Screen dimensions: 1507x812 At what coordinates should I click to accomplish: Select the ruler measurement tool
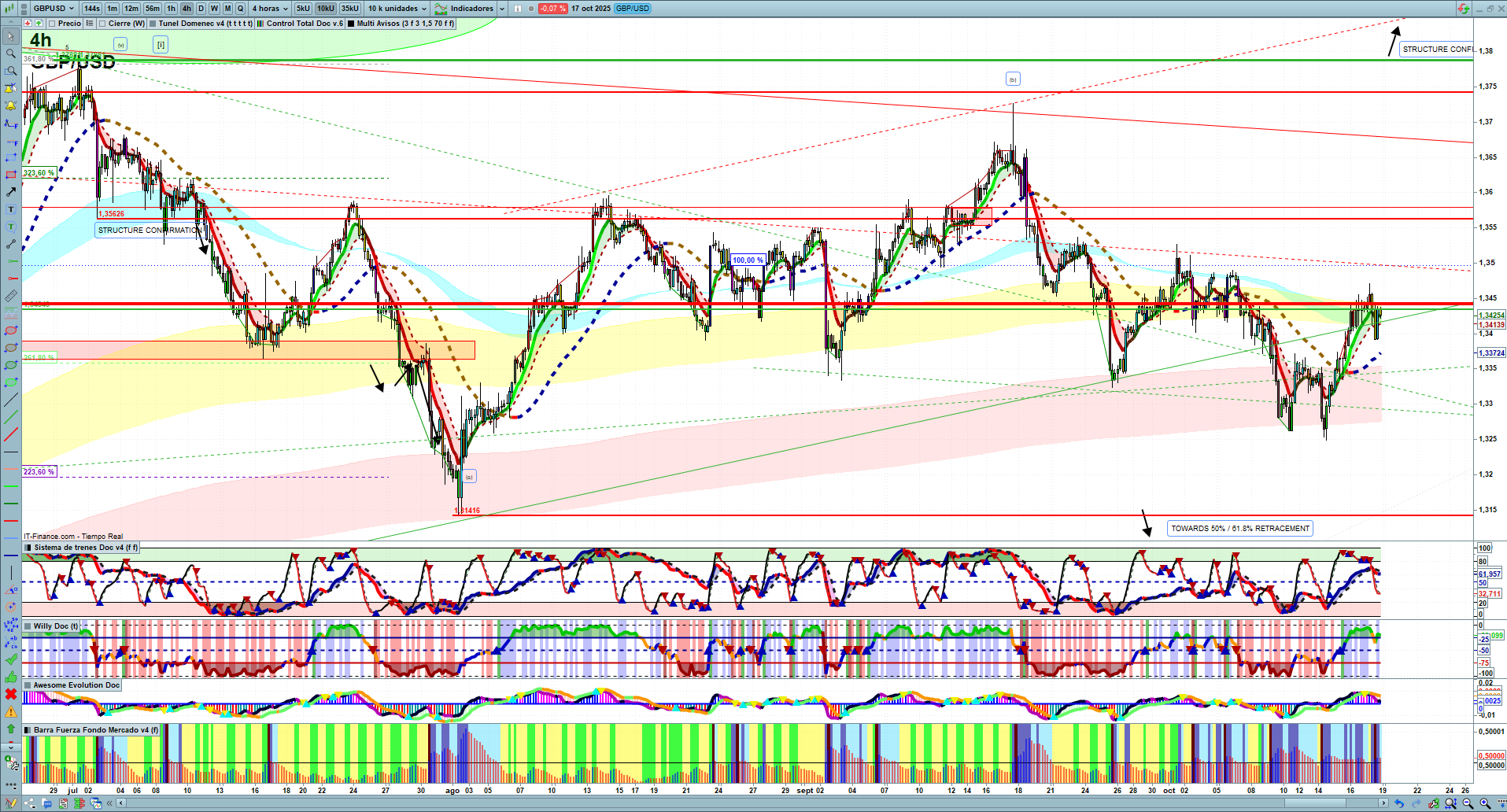(11, 296)
